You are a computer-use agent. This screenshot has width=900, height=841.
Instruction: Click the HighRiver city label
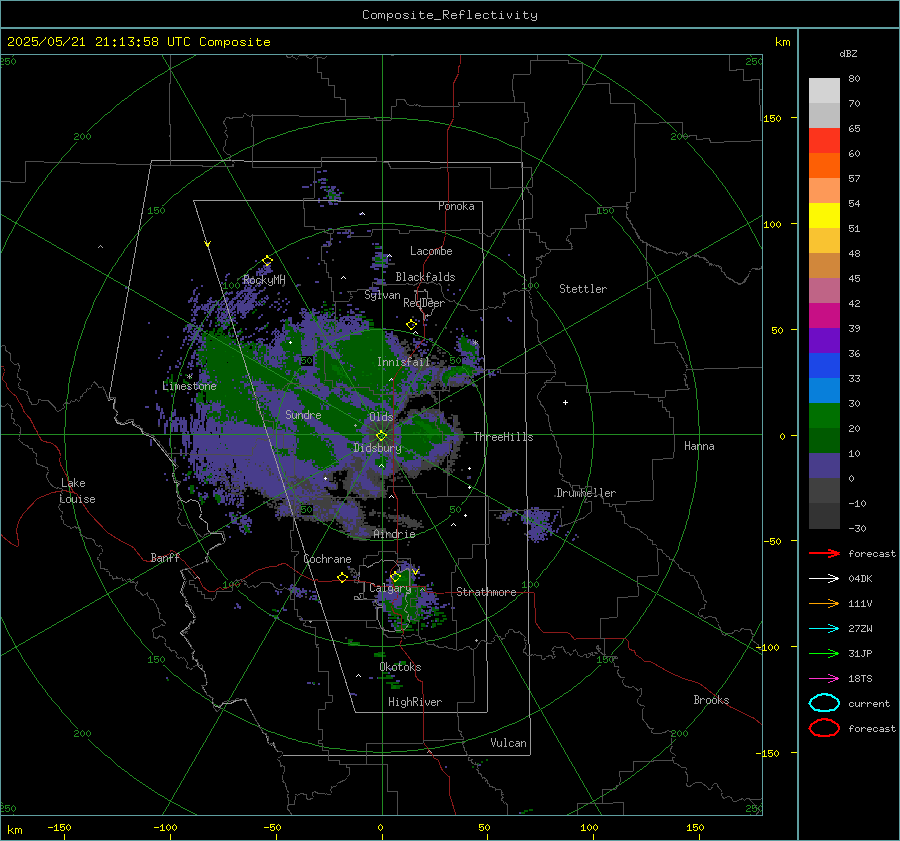pyautogui.click(x=415, y=702)
